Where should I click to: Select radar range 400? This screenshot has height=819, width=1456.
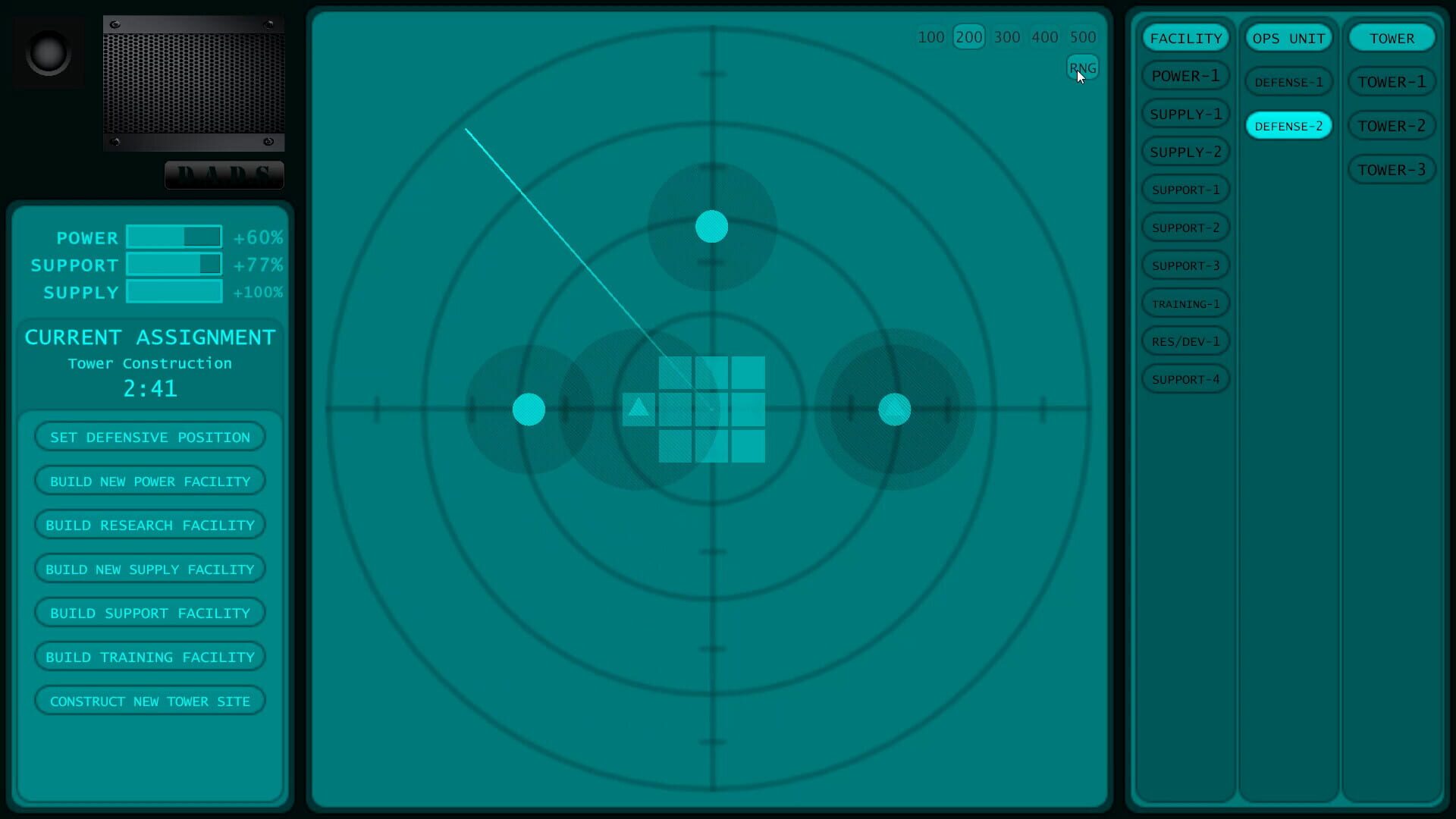(1045, 36)
